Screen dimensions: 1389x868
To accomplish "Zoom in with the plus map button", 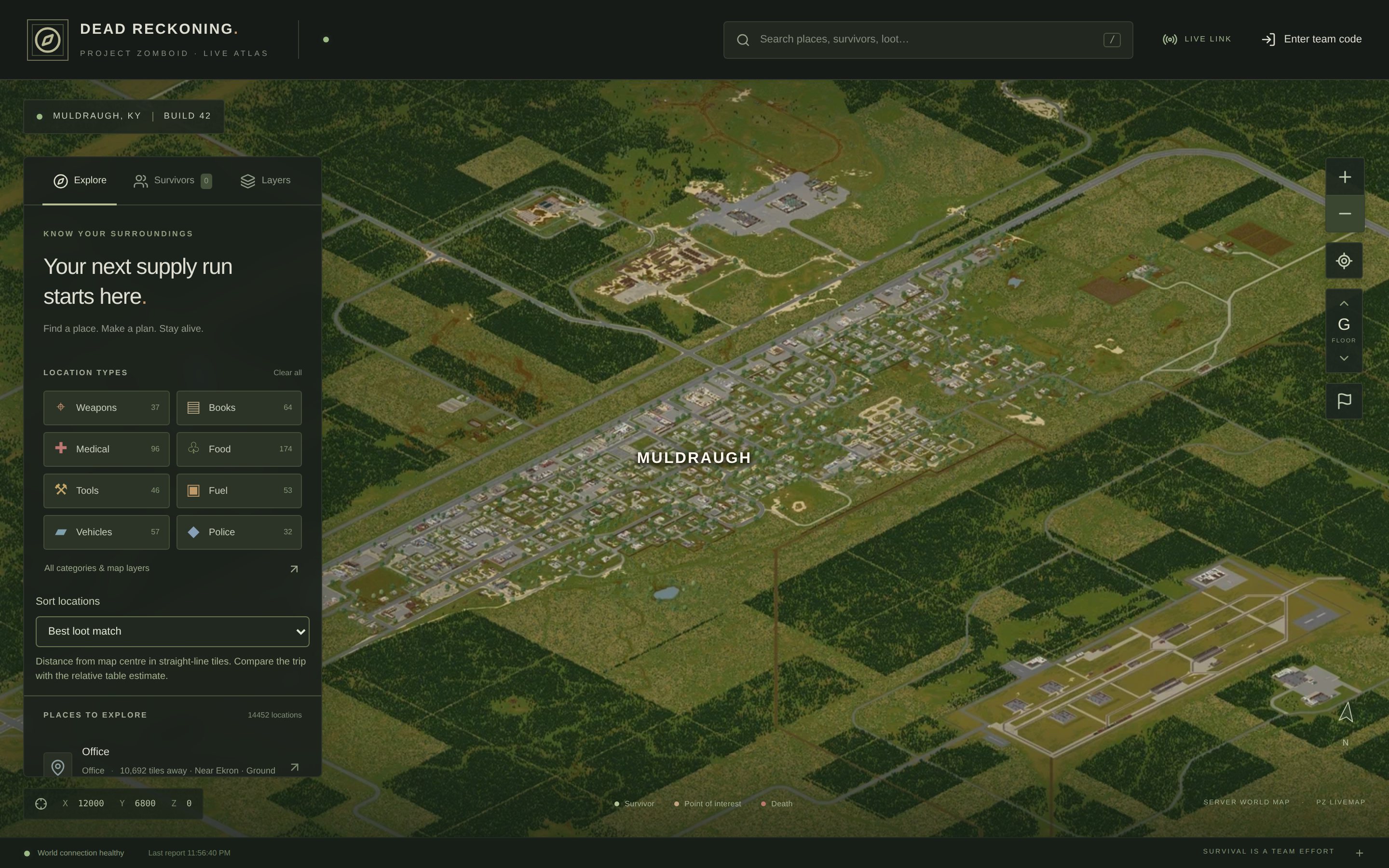I will [1344, 177].
